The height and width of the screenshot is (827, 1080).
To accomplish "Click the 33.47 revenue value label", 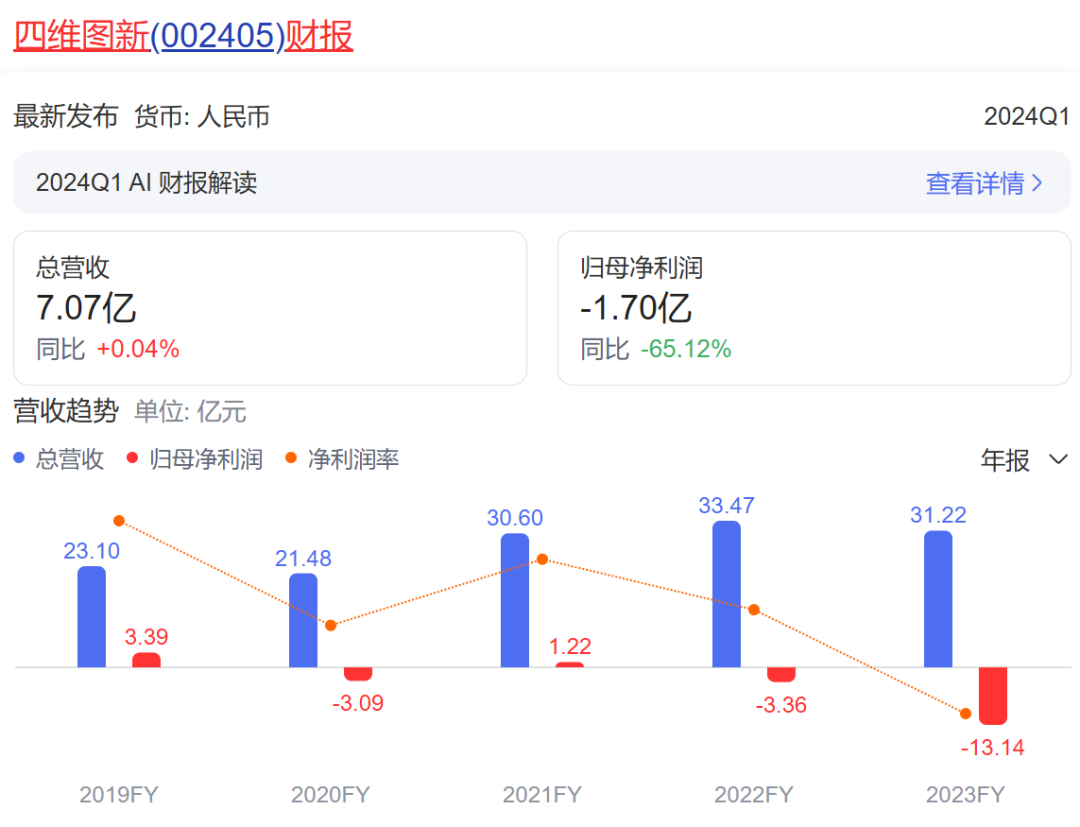I will coord(727,505).
